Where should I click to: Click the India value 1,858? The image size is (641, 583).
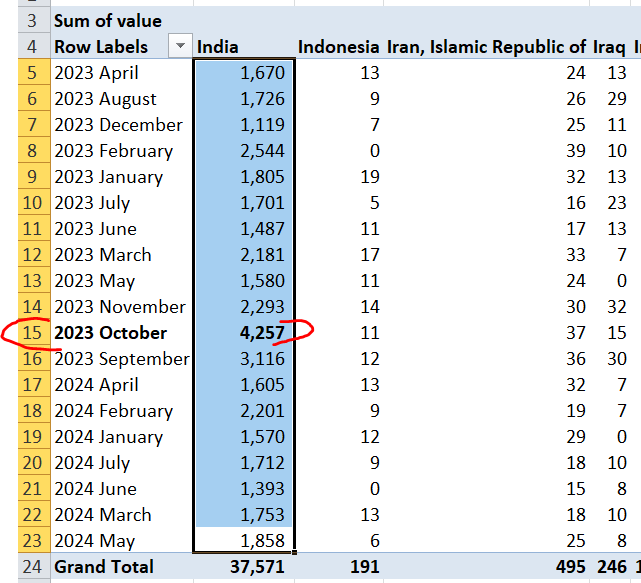point(262,541)
